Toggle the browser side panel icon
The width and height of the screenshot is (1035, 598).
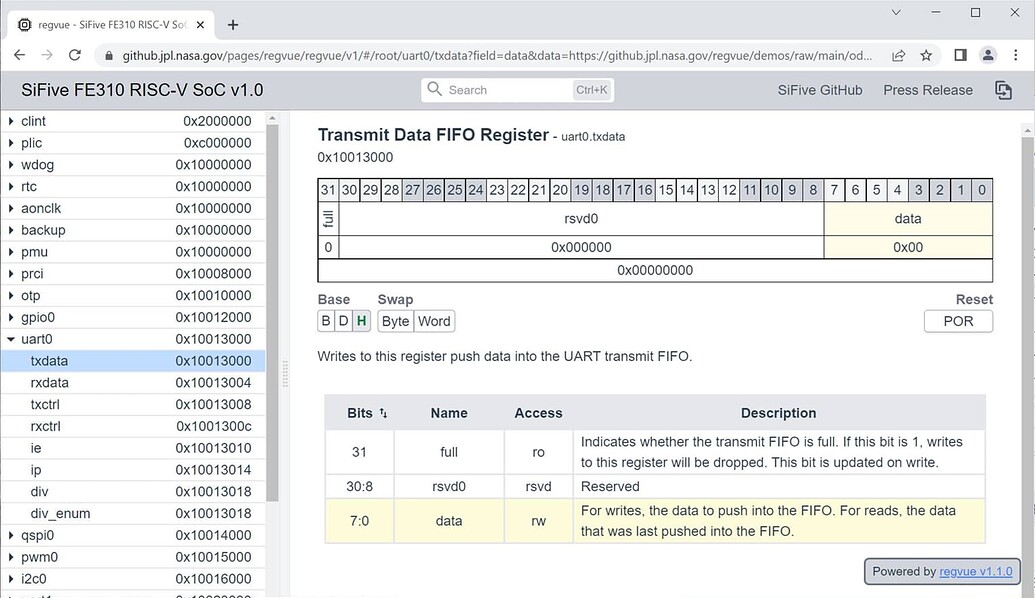click(x=959, y=55)
